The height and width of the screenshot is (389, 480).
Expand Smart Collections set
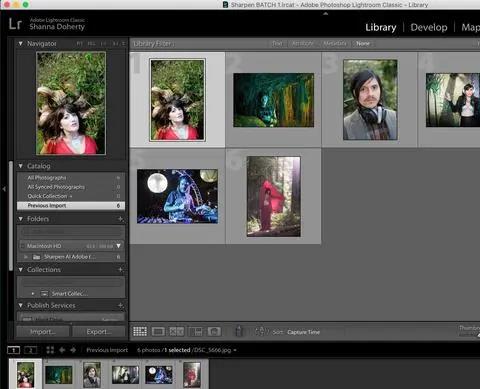[33, 294]
